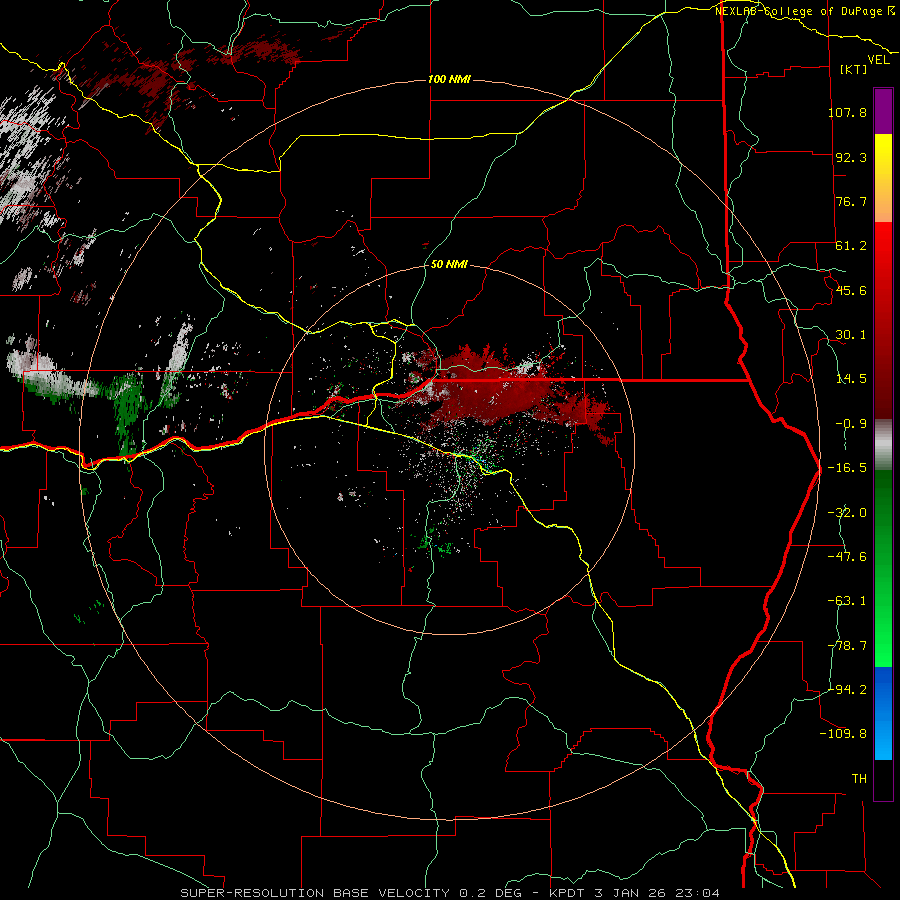Select the 45.6 velocity scale value
900x900 pixels.
pyautogui.click(x=851, y=290)
